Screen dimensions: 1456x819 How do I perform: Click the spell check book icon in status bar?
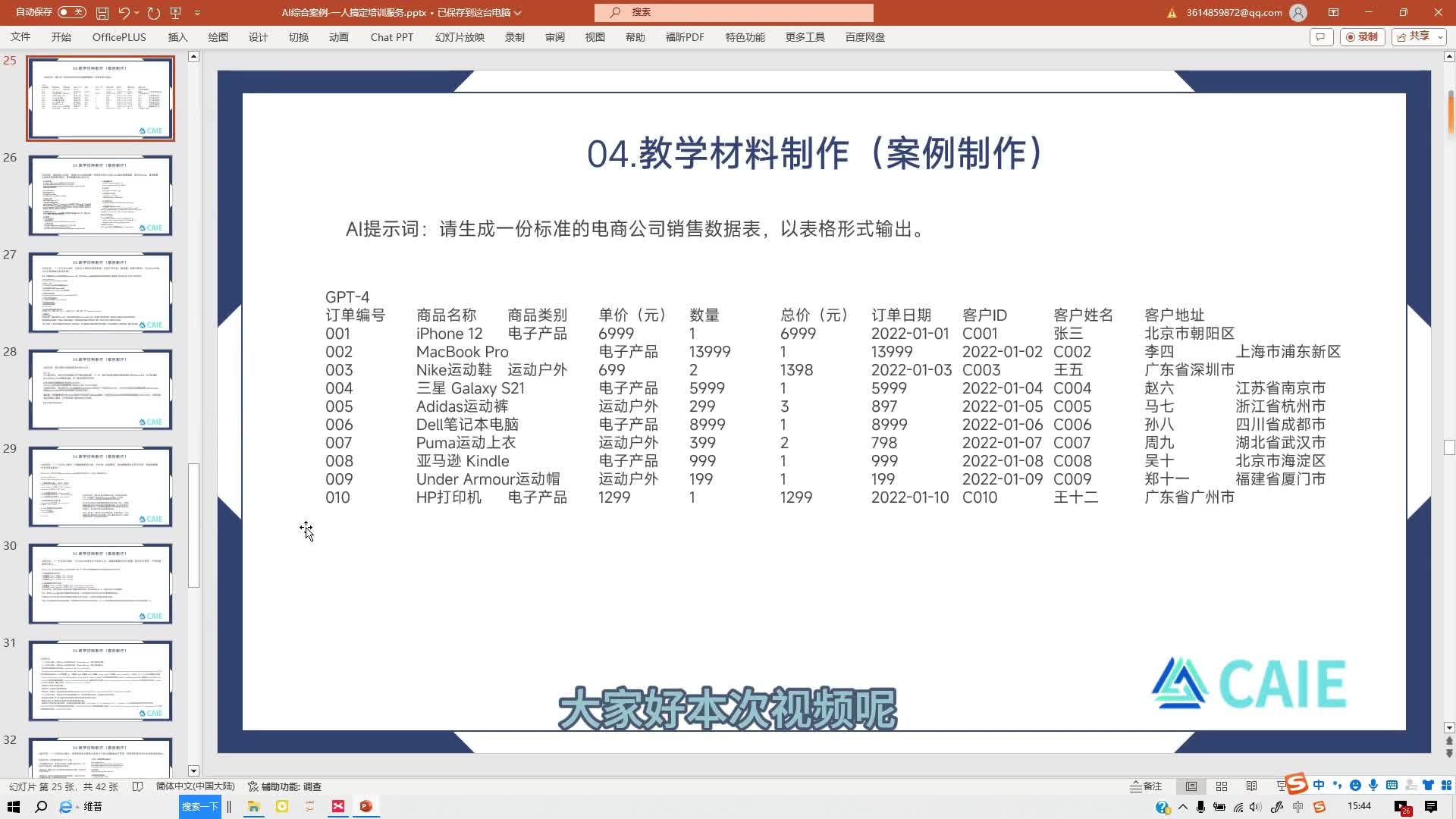coord(137,786)
